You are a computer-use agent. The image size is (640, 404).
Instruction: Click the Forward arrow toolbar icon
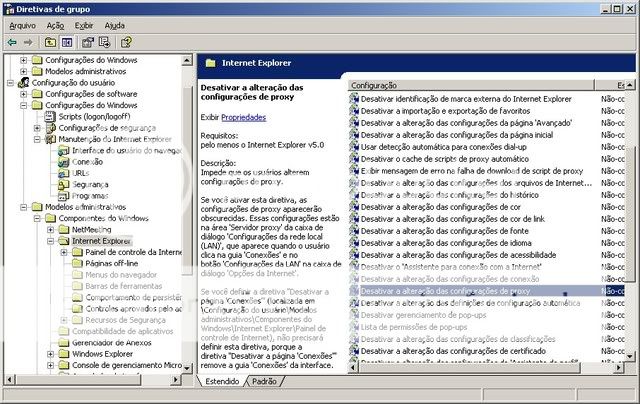click(28, 42)
